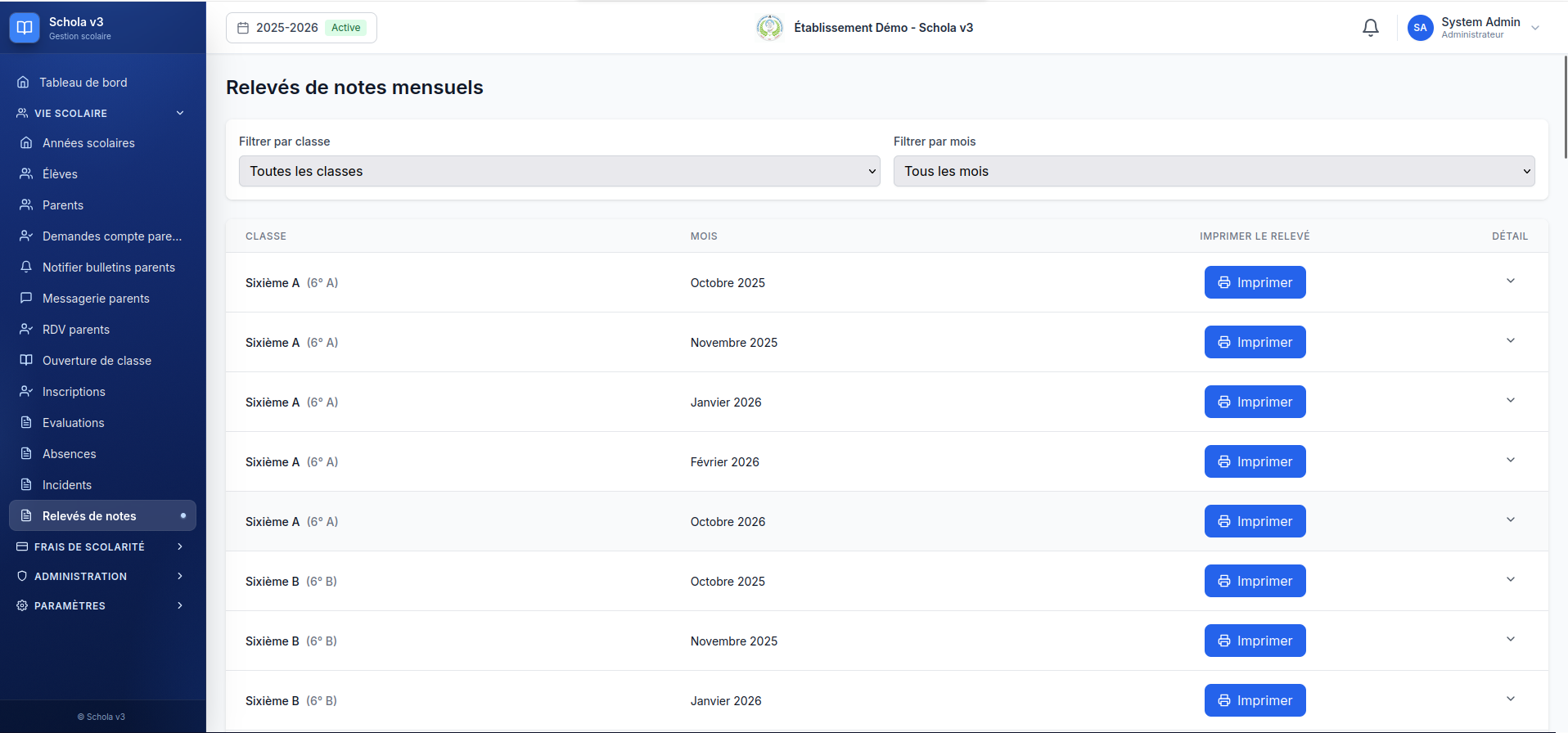The width and height of the screenshot is (1568, 733).
Task: Print Sixième A Octobre 2025 report
Action: (x=1255, y=282)
